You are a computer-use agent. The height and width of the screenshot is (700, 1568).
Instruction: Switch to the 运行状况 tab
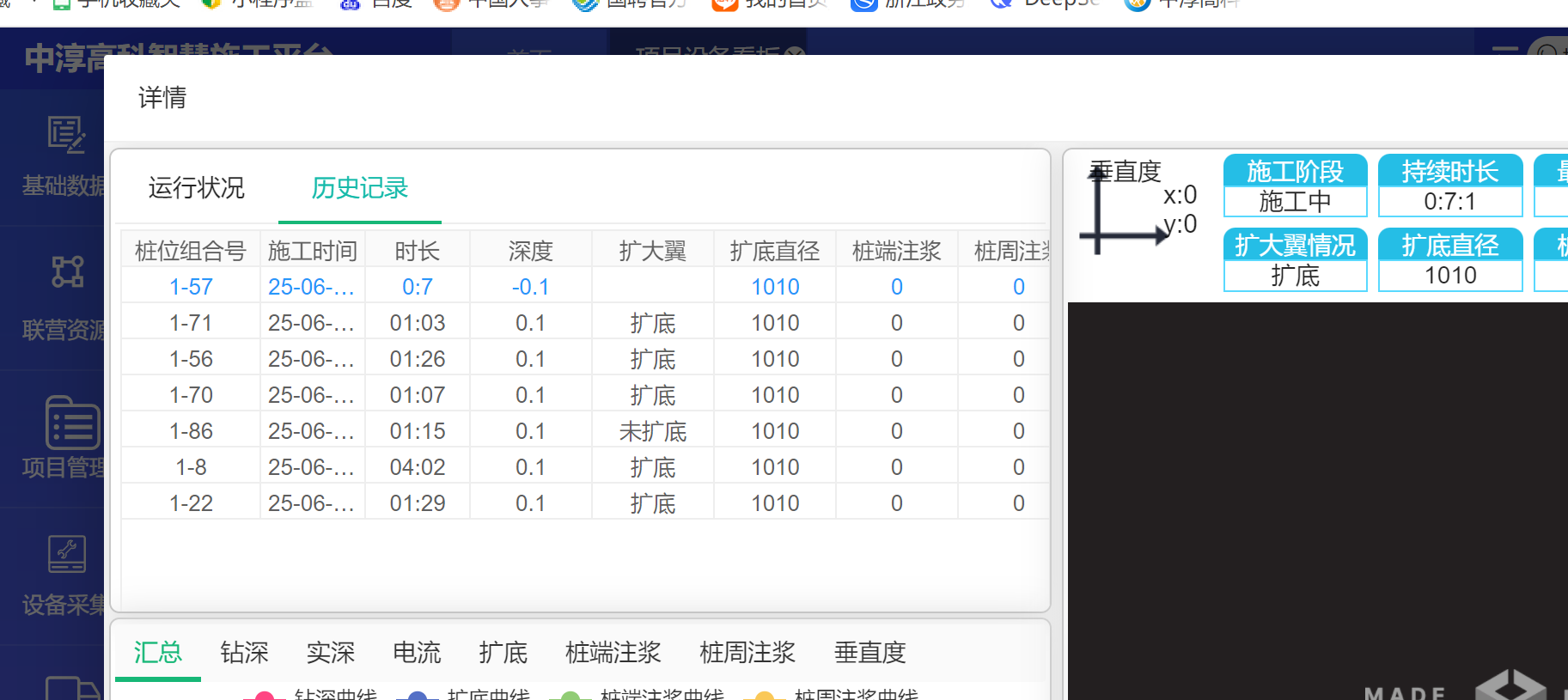pos(196,188)
